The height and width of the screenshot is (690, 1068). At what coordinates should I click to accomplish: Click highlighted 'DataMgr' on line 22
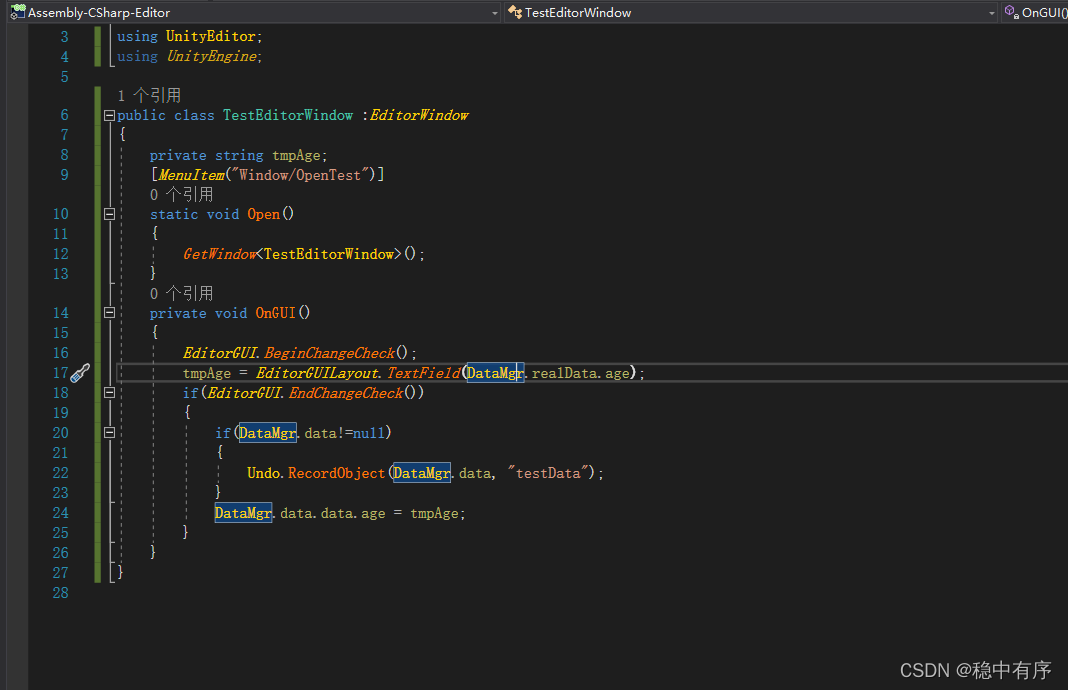coord(422,473)
